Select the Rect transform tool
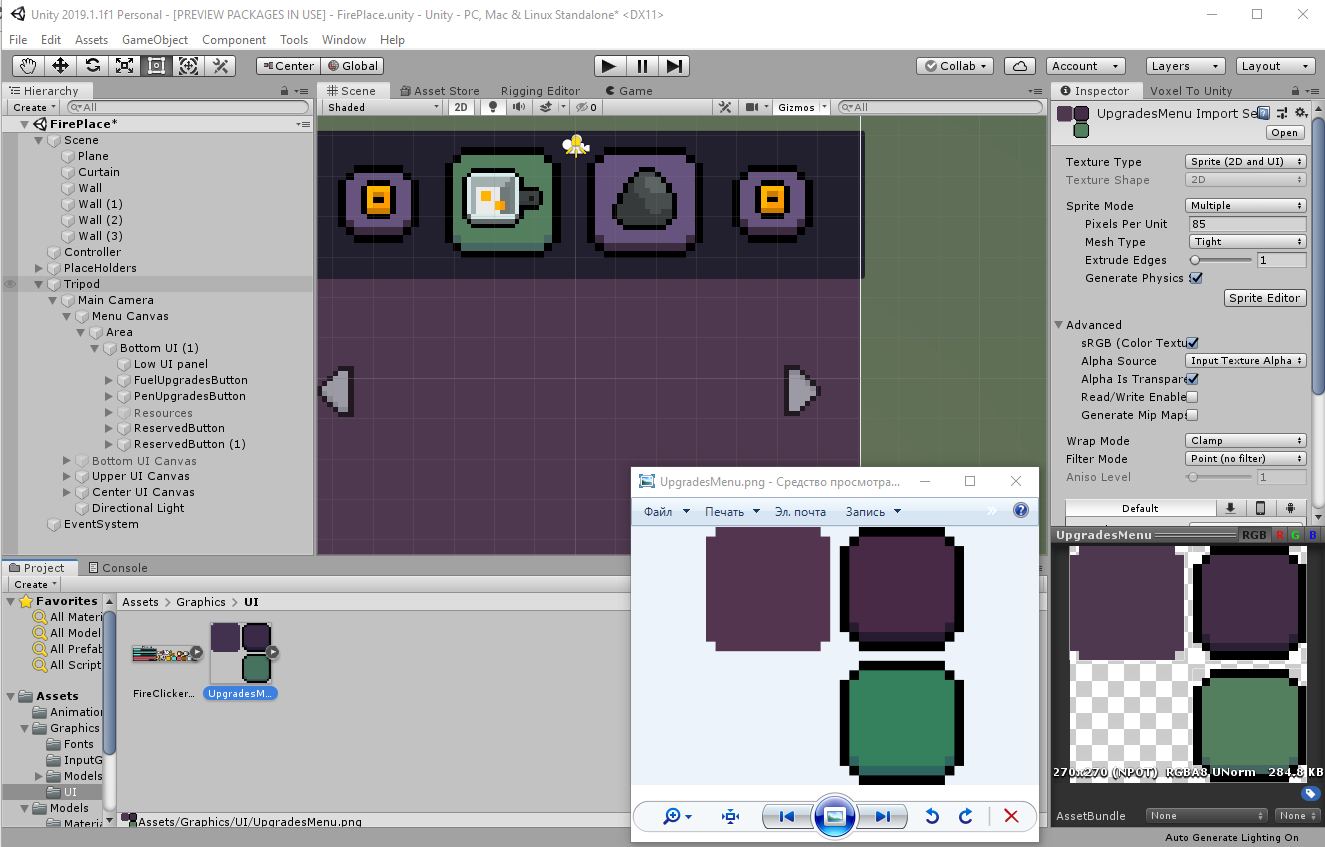Image resolution: width=1325 pixels, height=847 pixels. (157, 66)
